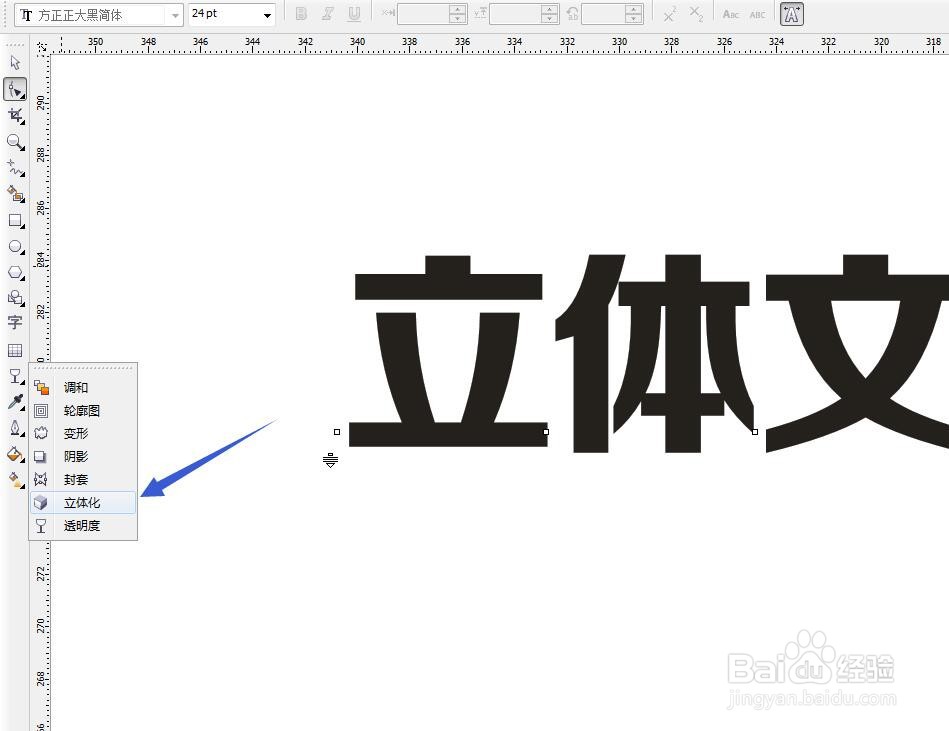Image resolution: width=949 pixels, height=731 pixels.
Task: Choose 变形 (Distort) from flyout
Action: point(83,433)
